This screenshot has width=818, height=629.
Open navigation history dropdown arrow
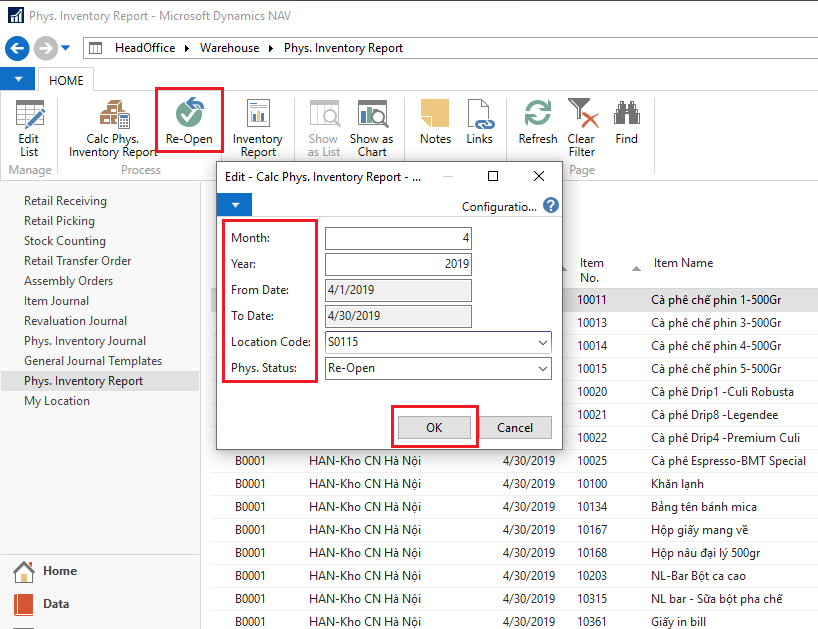tap(66, 48)
